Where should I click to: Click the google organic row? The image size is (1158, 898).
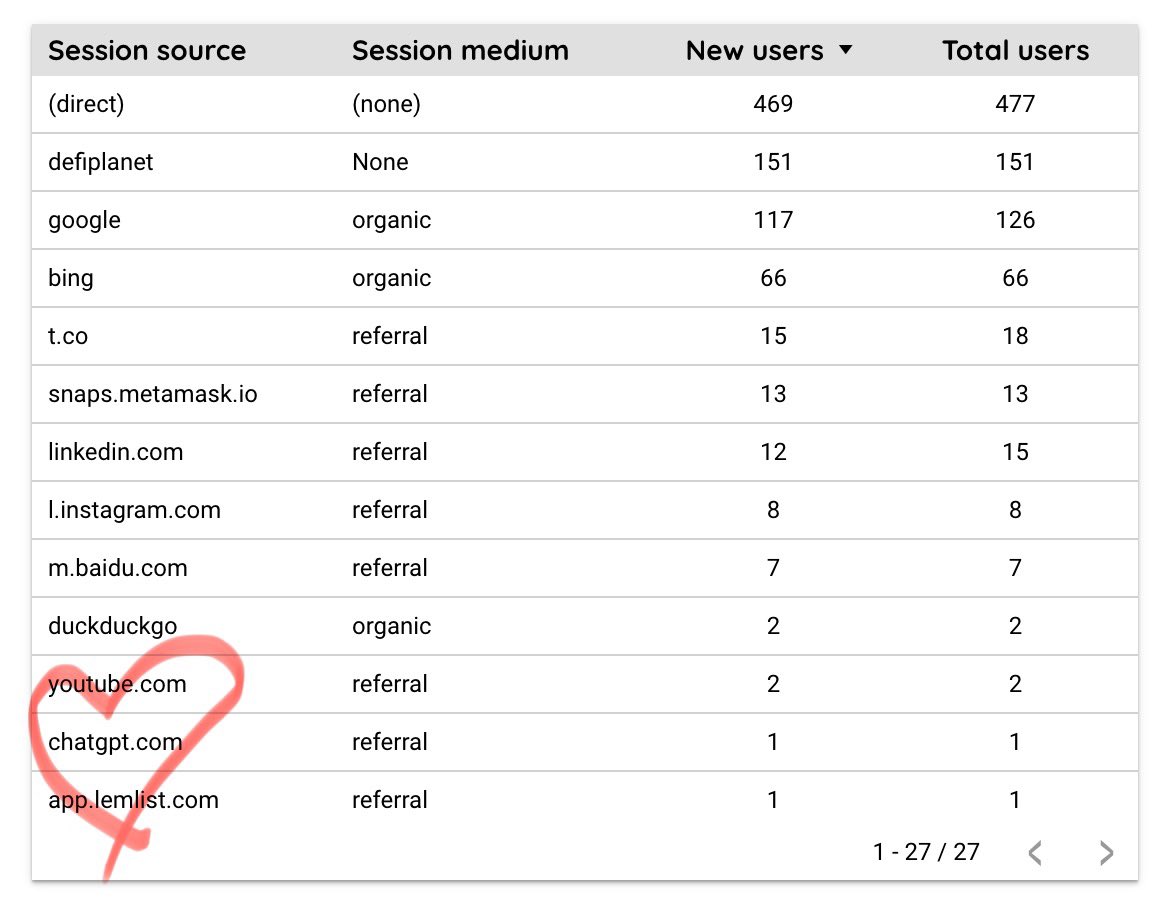click(x=83, y=220)
